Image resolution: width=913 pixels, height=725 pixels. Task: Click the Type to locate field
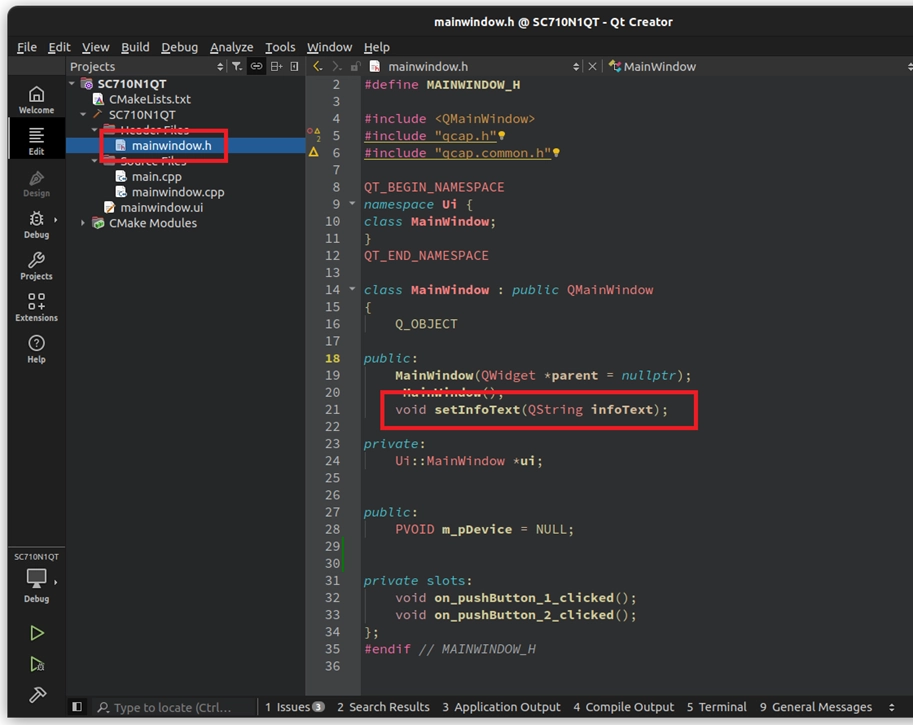(173, 707)
